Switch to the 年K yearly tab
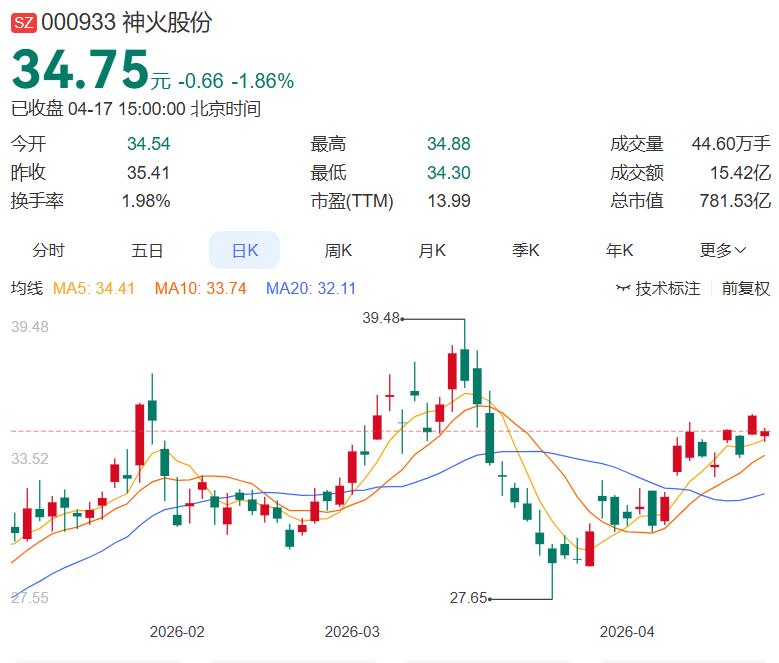This screenshot has height=663, width=779. click(x=620, y=250)
